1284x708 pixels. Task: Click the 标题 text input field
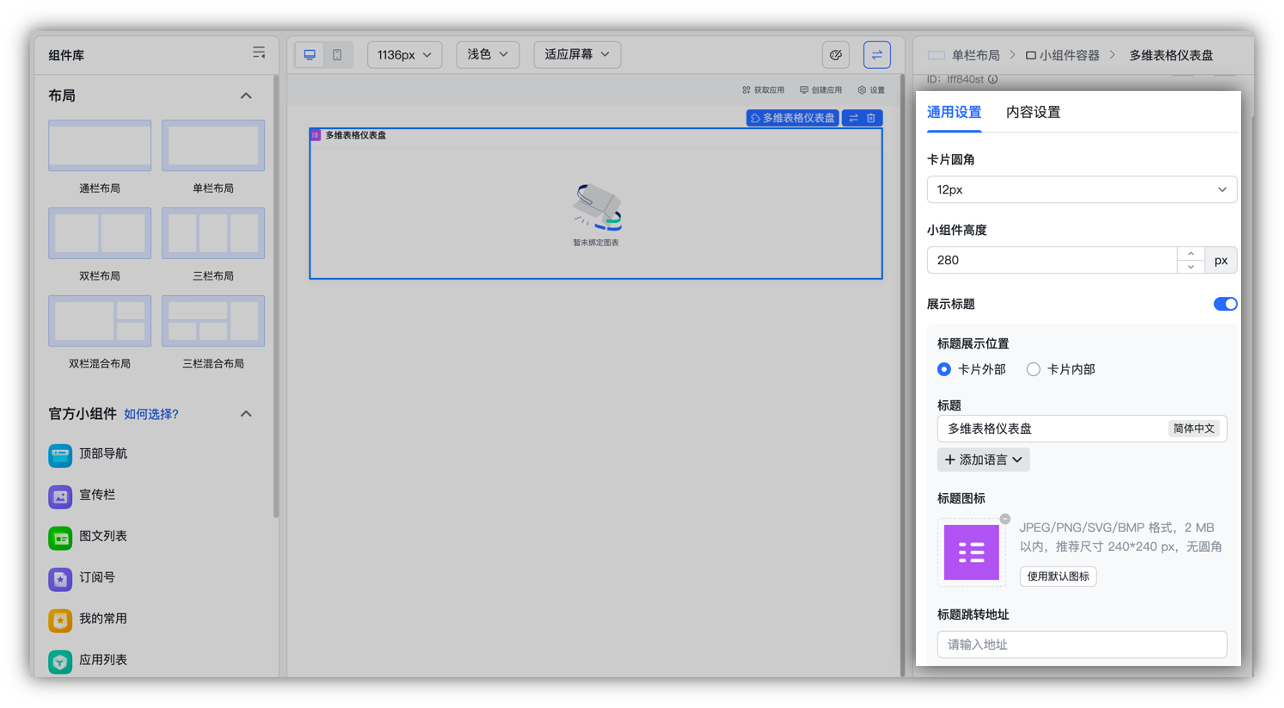tap(1082, 428)
